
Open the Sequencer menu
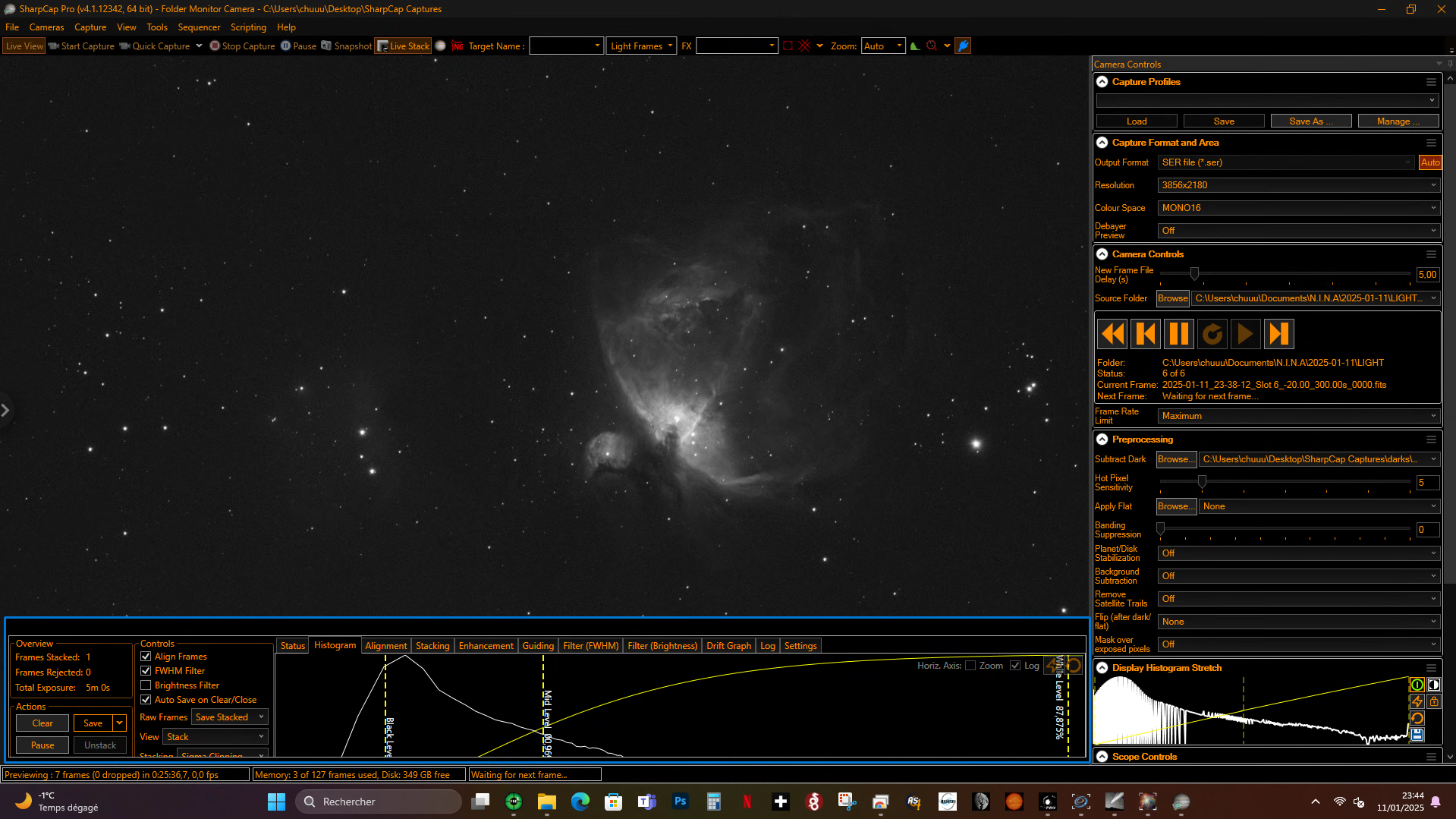199,27
